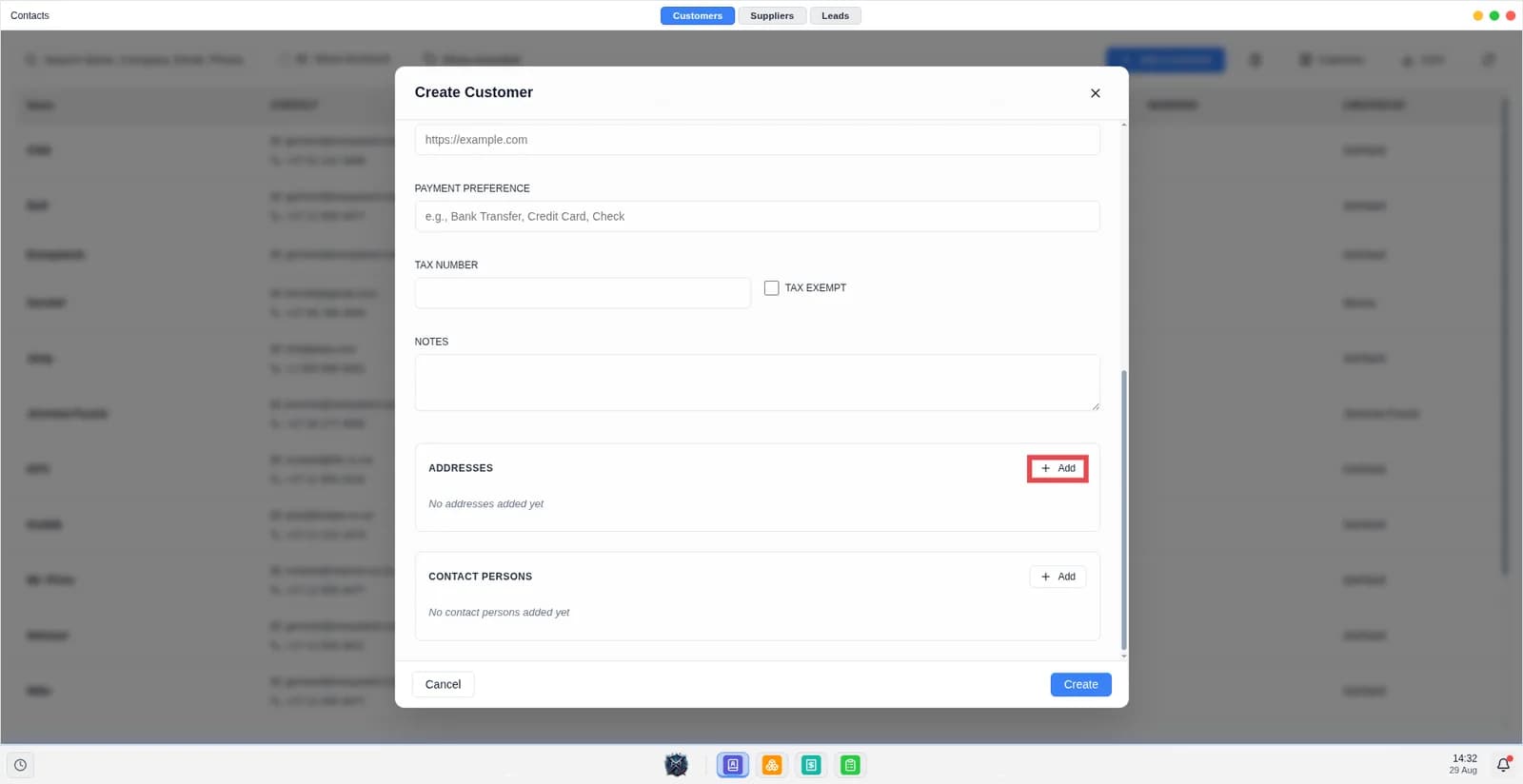The width and height of the screenshot is (1523, 784).
Task: Click into the Tax Number field
Action: (583, 293)
